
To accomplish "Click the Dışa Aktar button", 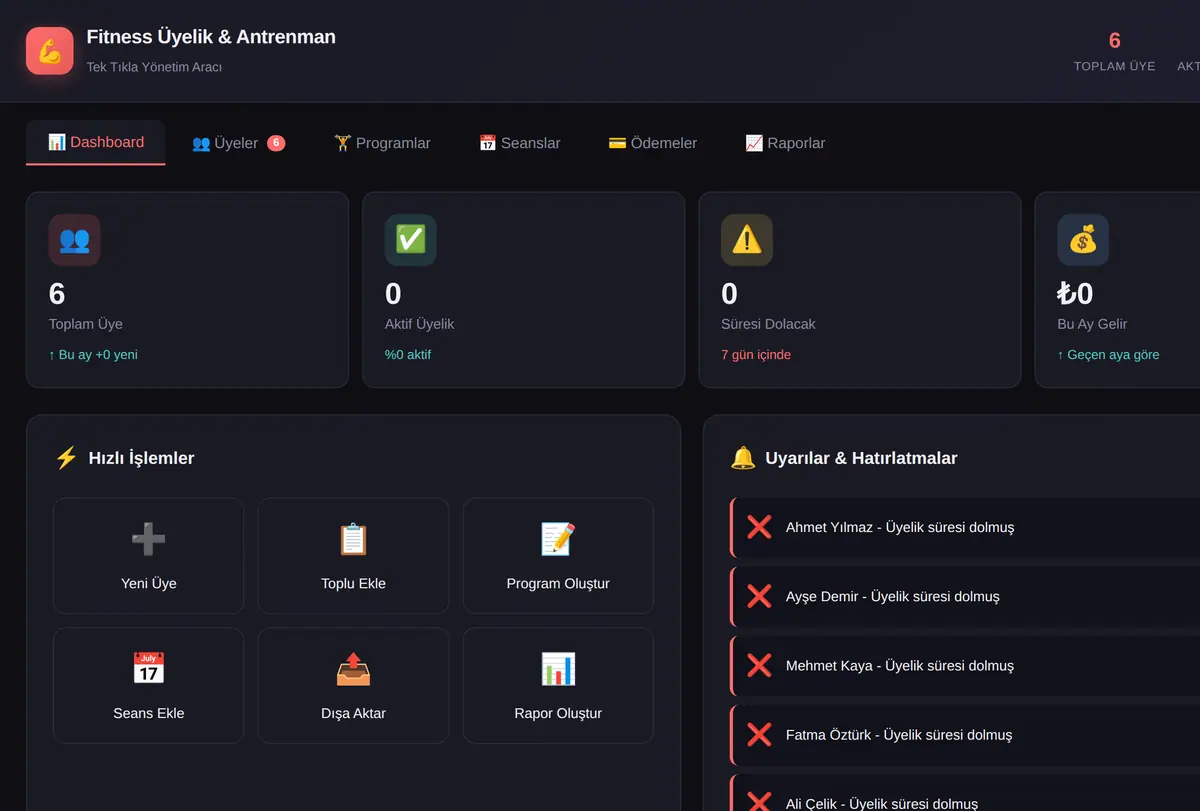I will 353,686.
